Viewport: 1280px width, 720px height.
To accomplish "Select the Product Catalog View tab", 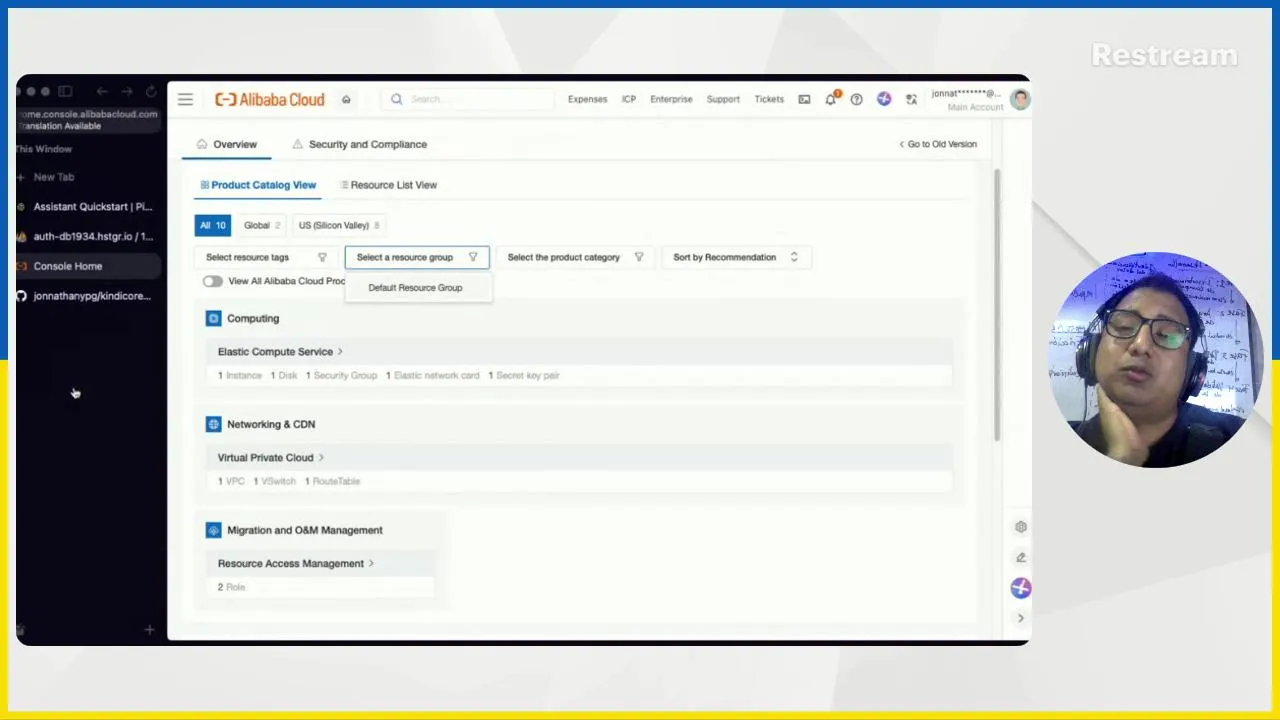I will point(258,185).
